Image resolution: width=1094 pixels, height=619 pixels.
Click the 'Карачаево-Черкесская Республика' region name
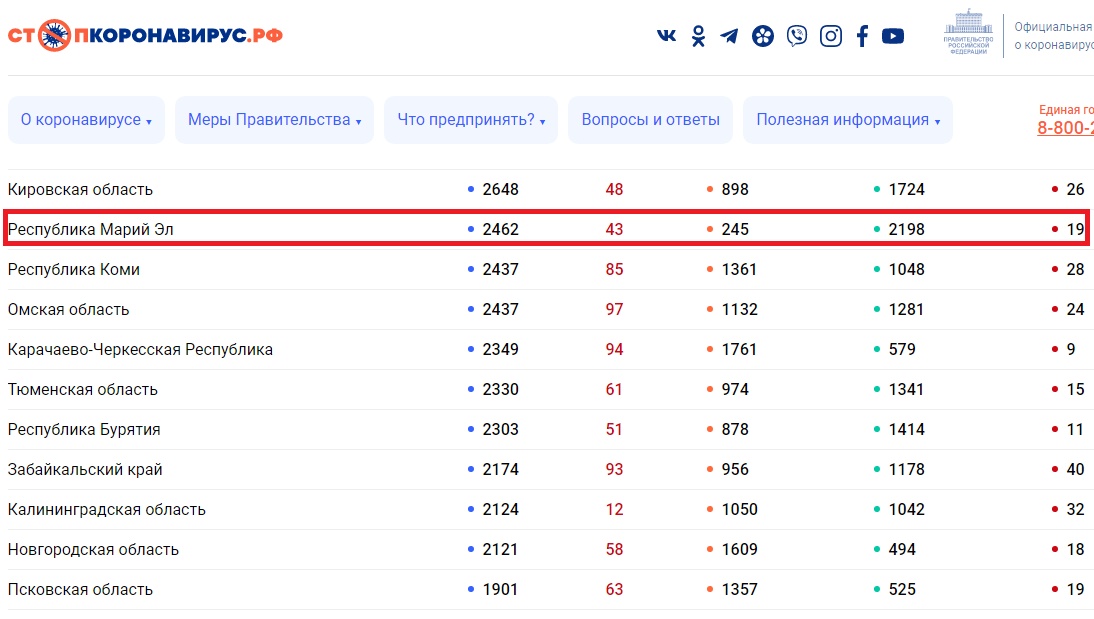coord(140,349)
